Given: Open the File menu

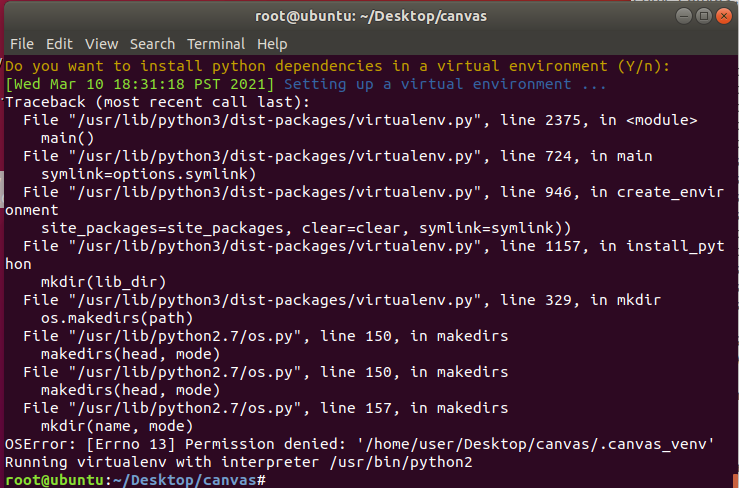Looking at the screenshot, I should pyautogui.click(x=21, y=44).
